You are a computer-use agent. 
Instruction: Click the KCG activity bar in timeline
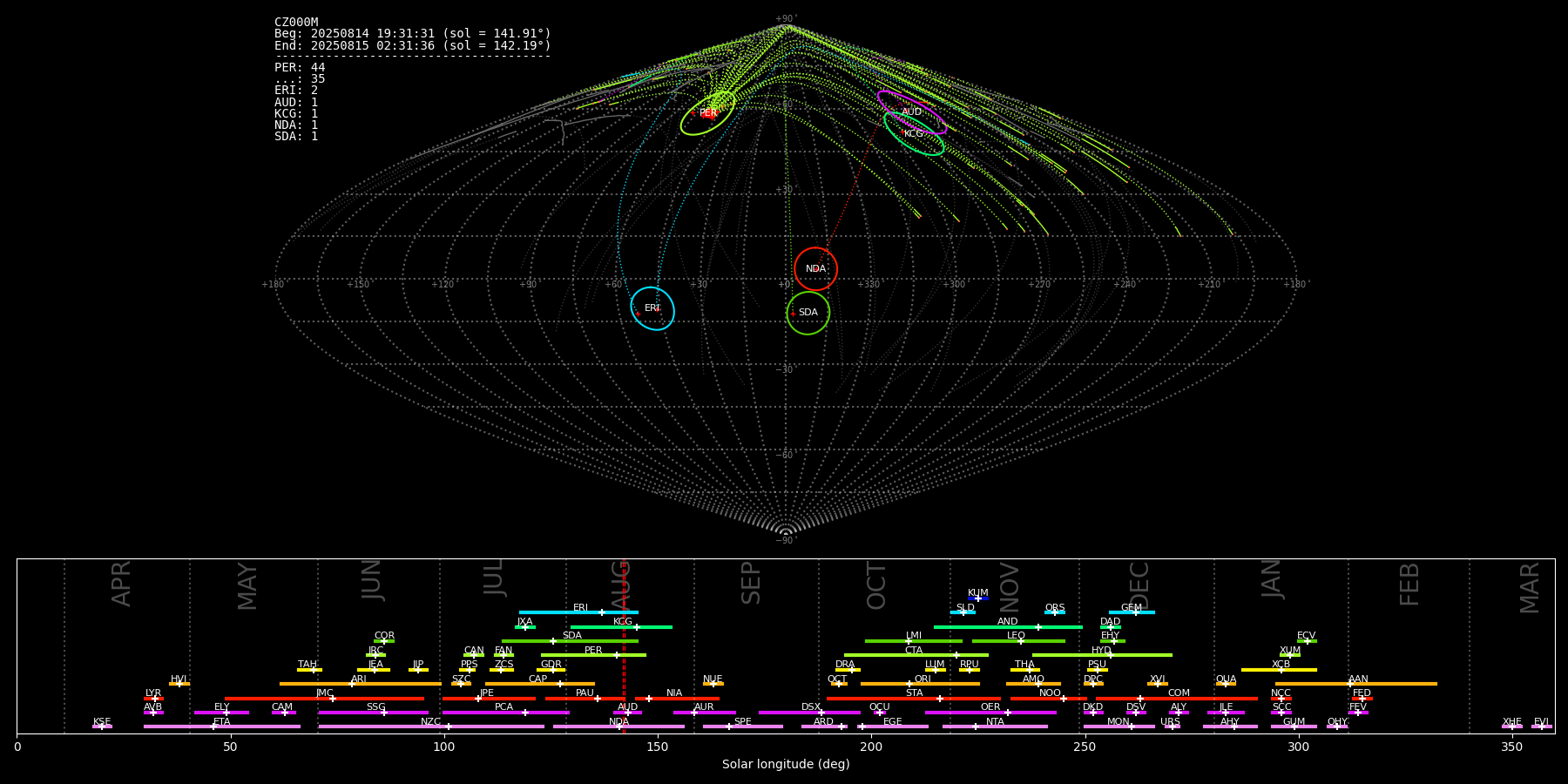[621, 627]
